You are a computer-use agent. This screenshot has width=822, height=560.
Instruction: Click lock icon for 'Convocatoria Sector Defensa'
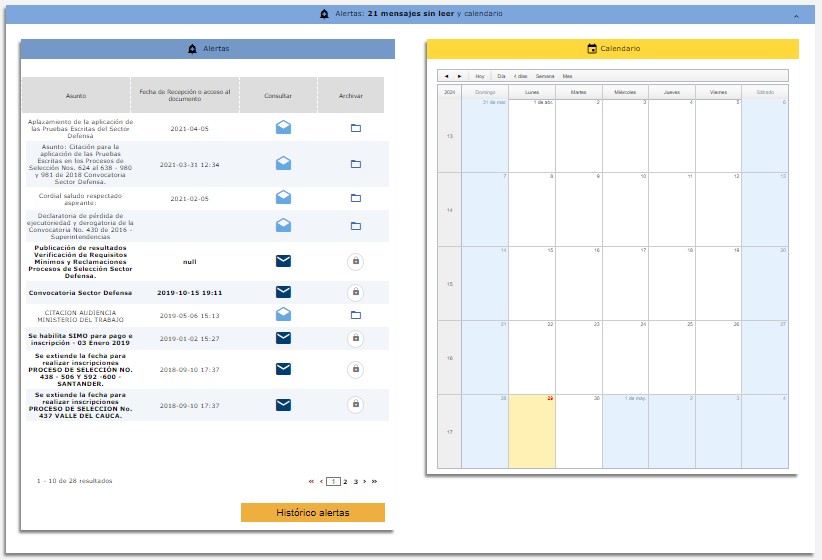[355, 292]
